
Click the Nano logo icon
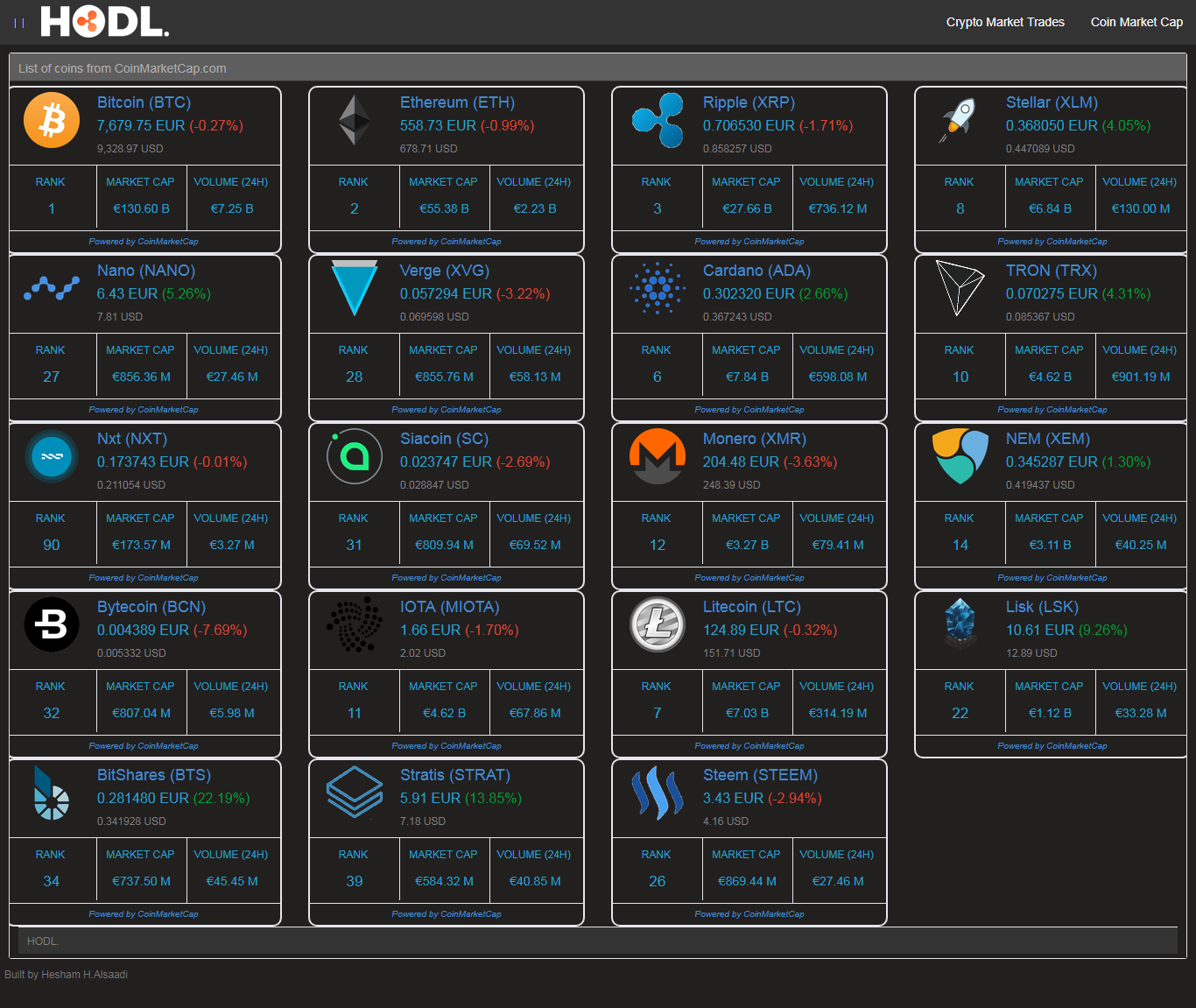click(x=52, y=288)
